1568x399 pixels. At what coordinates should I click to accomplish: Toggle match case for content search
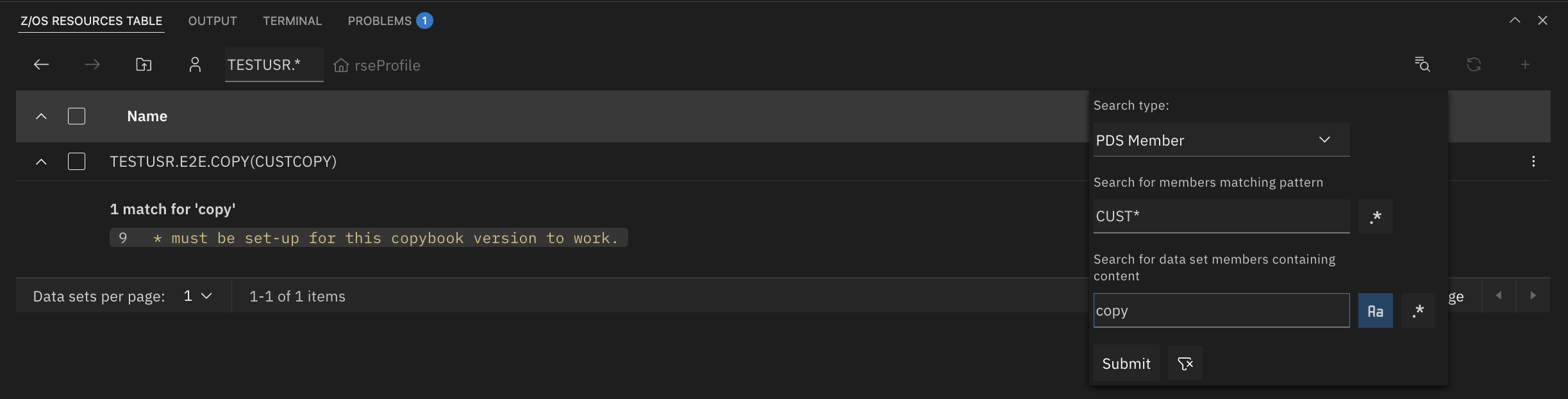pos(1375,311)
